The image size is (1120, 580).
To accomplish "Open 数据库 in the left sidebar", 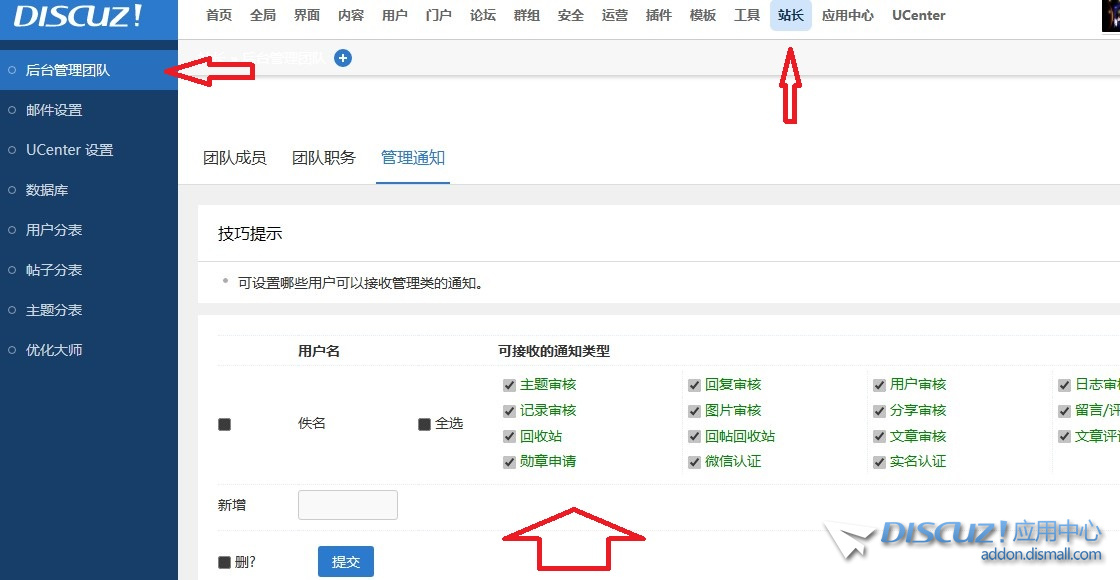I will [47, 190].
